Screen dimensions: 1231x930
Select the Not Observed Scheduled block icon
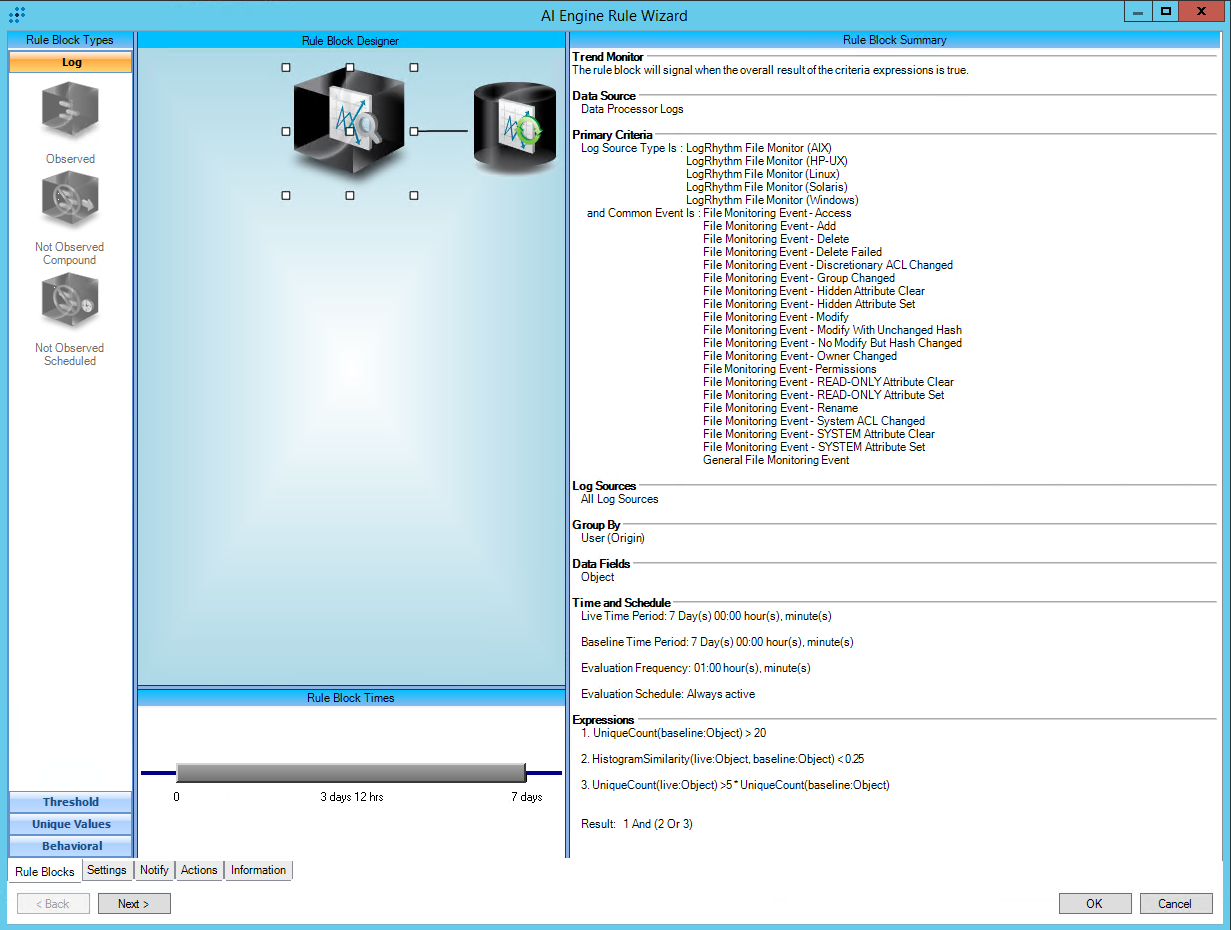pos(70,303)
